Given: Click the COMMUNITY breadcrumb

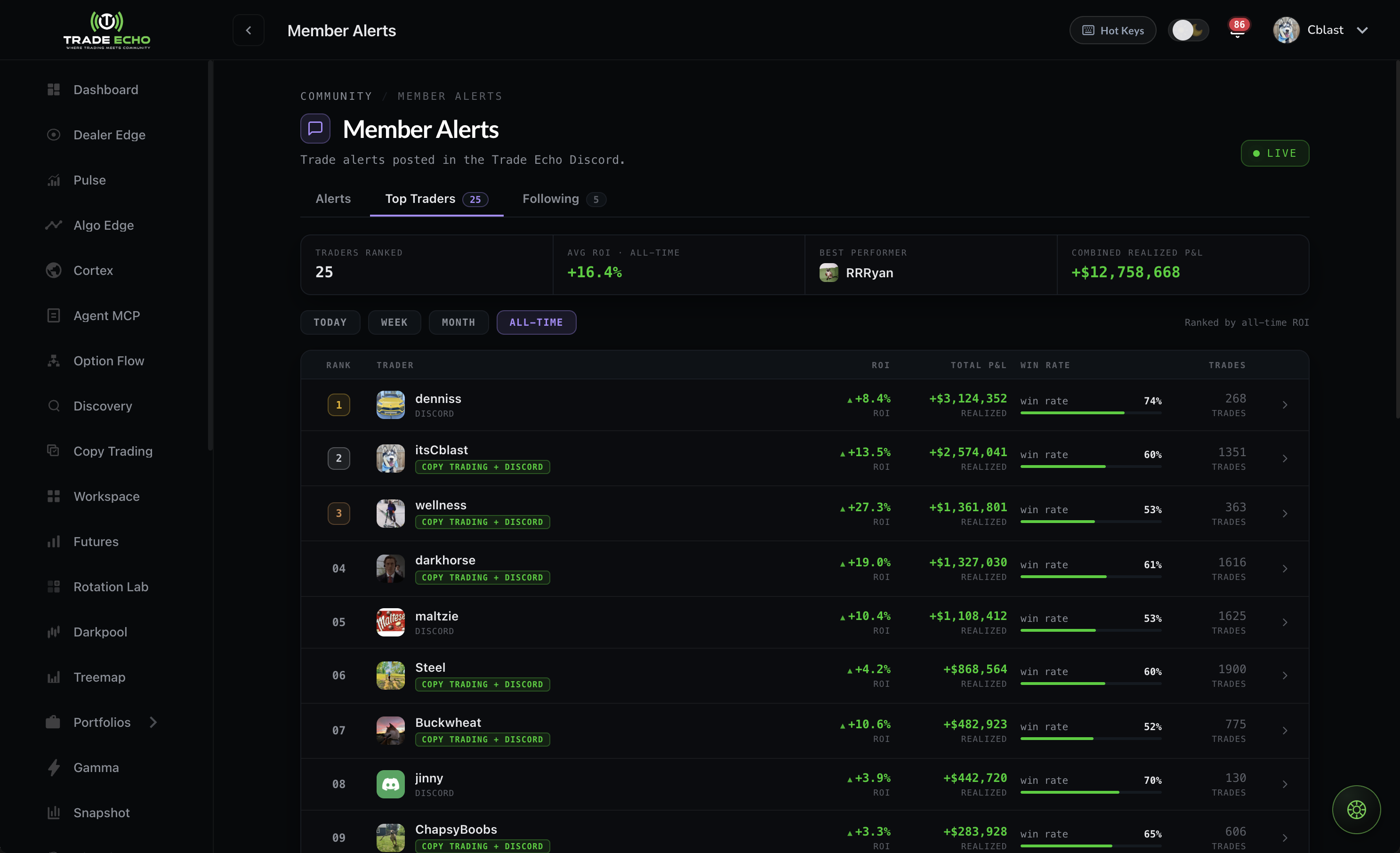Looking at the screenshot, I should point(337,96).
